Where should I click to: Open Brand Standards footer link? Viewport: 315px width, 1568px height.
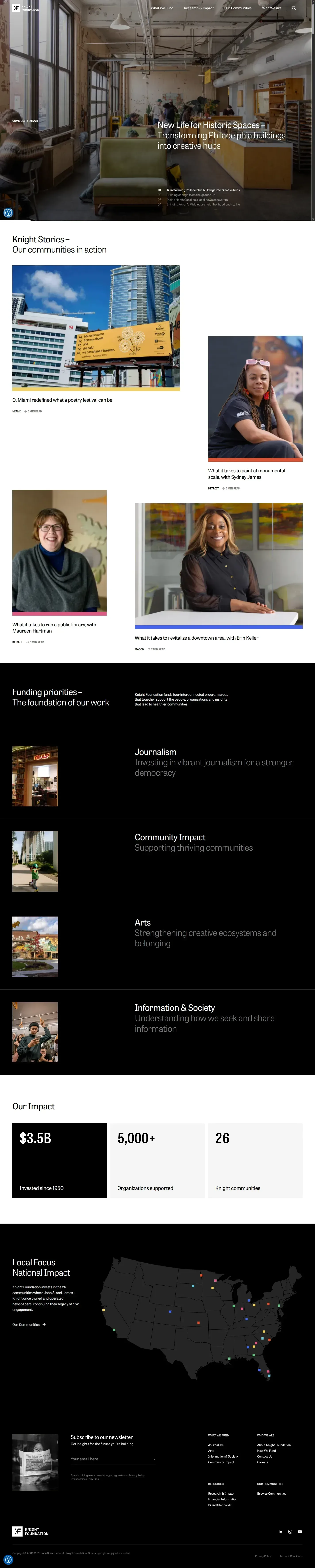[220, 1505]
